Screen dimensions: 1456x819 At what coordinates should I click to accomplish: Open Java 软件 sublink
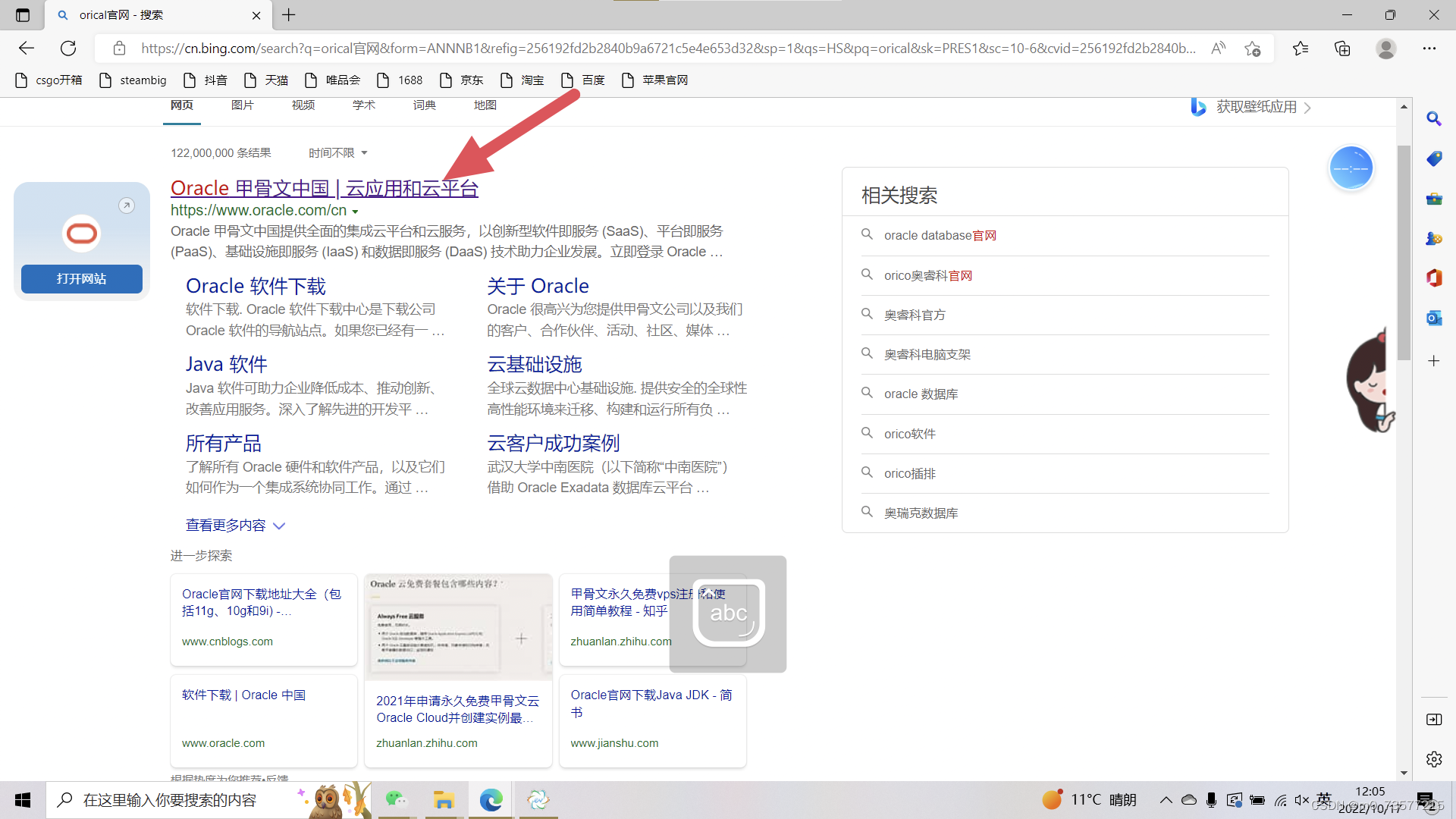[x=226, y=365]
